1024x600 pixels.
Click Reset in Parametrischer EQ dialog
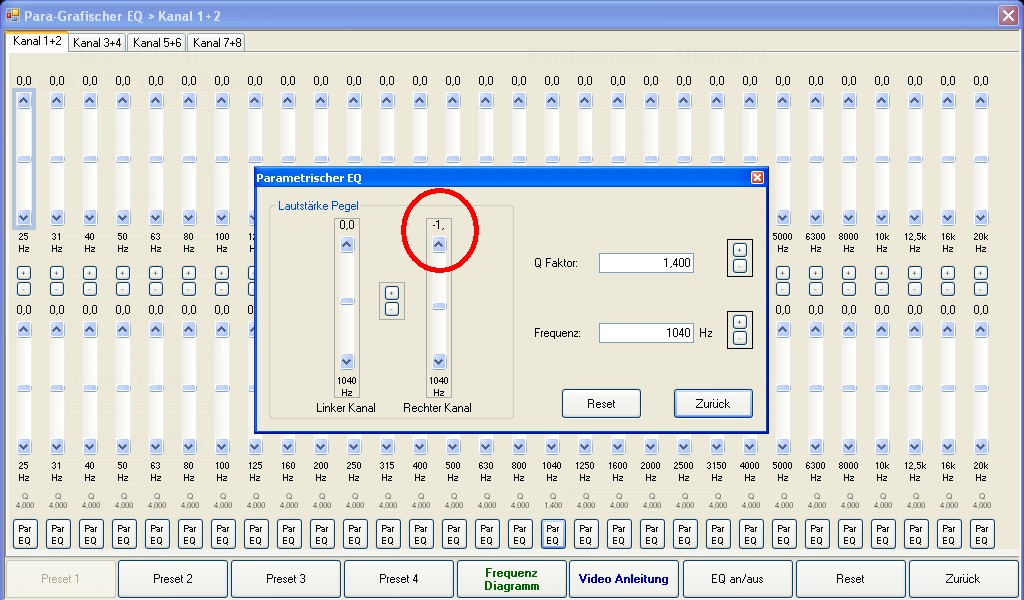point(601,403)
